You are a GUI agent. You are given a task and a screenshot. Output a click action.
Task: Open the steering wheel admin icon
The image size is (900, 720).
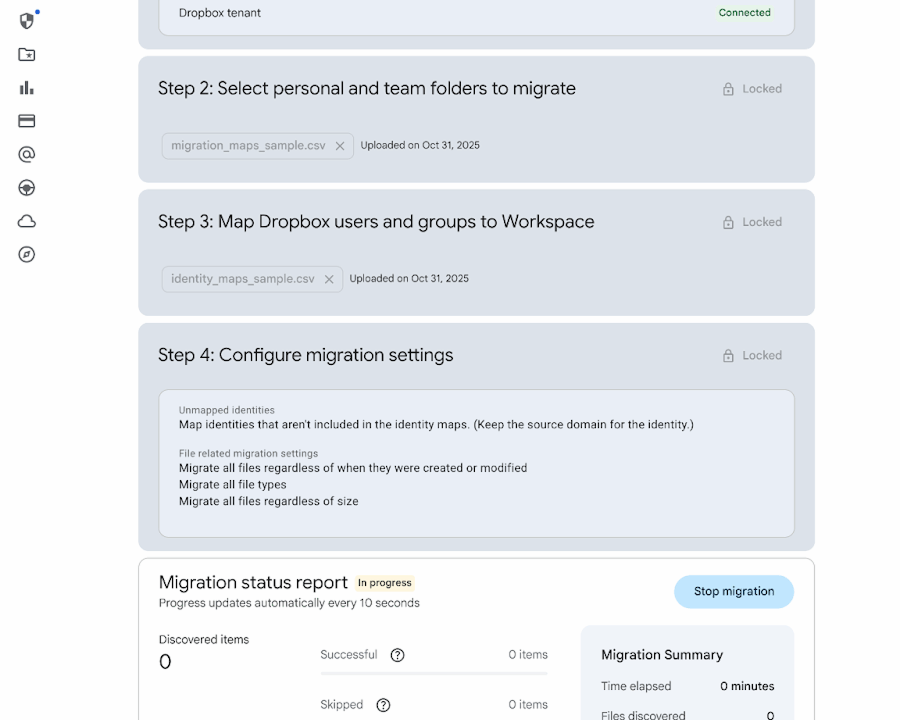click(26, 187)
